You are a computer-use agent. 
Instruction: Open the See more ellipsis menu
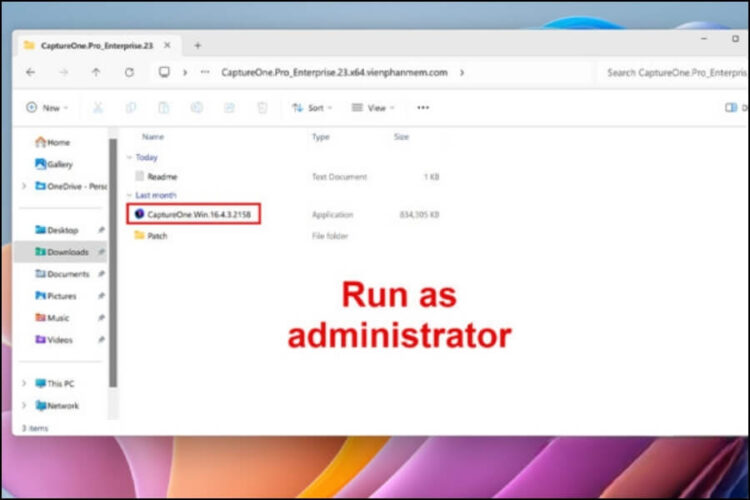pos(423,108)
